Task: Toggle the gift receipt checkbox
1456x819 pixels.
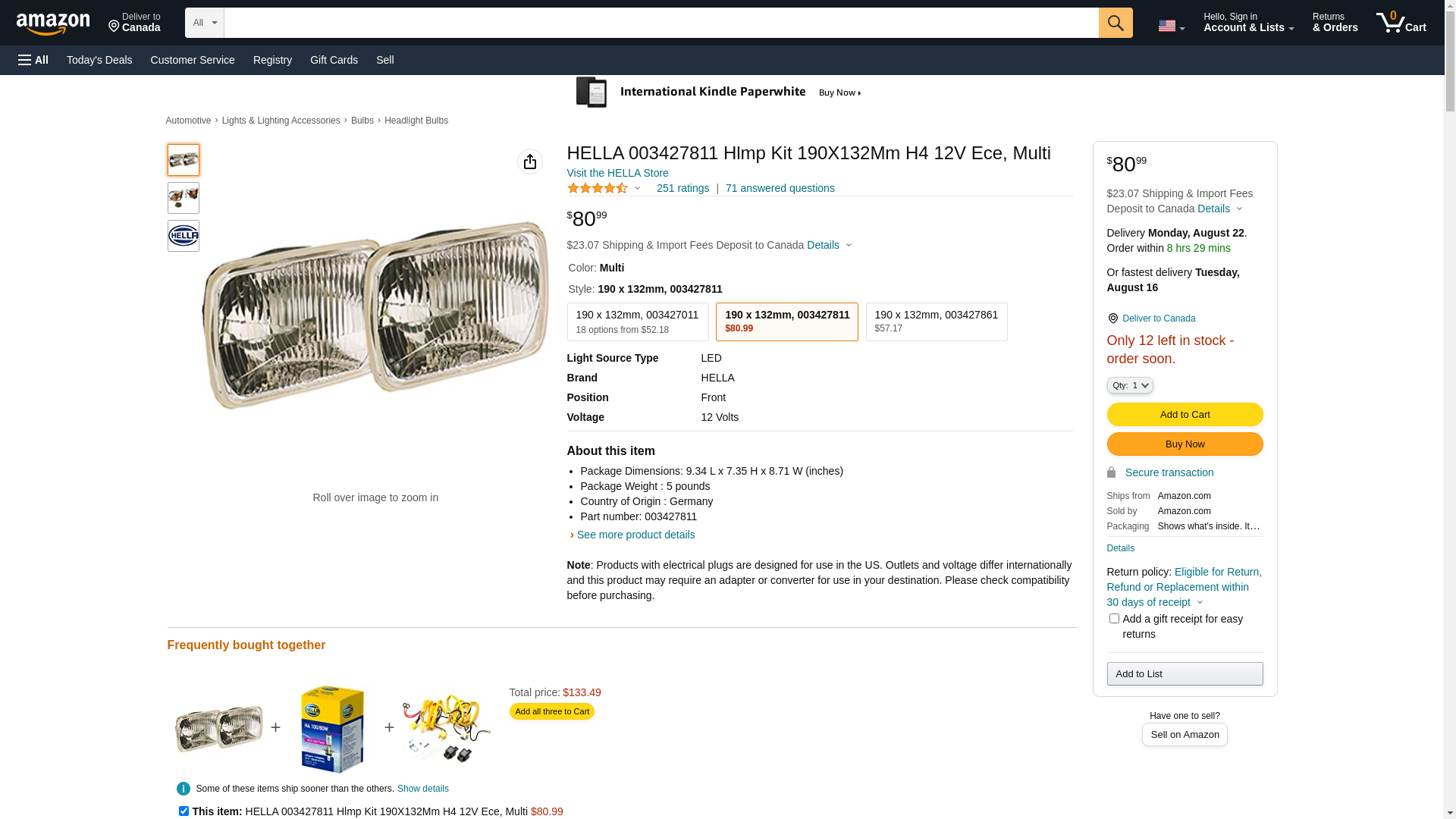Action: point(1114,619)
